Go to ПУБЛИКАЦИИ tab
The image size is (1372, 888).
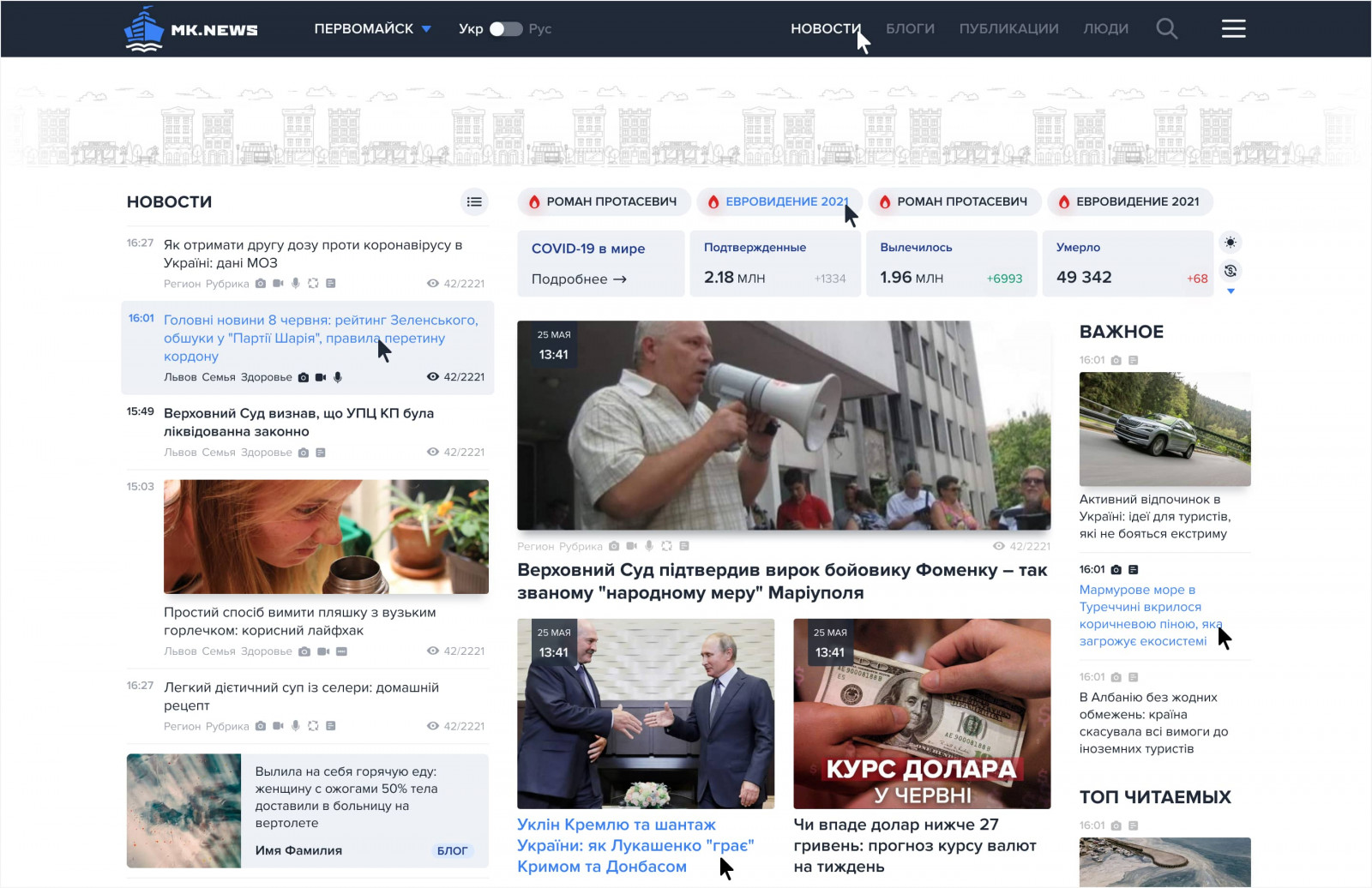1008,29
